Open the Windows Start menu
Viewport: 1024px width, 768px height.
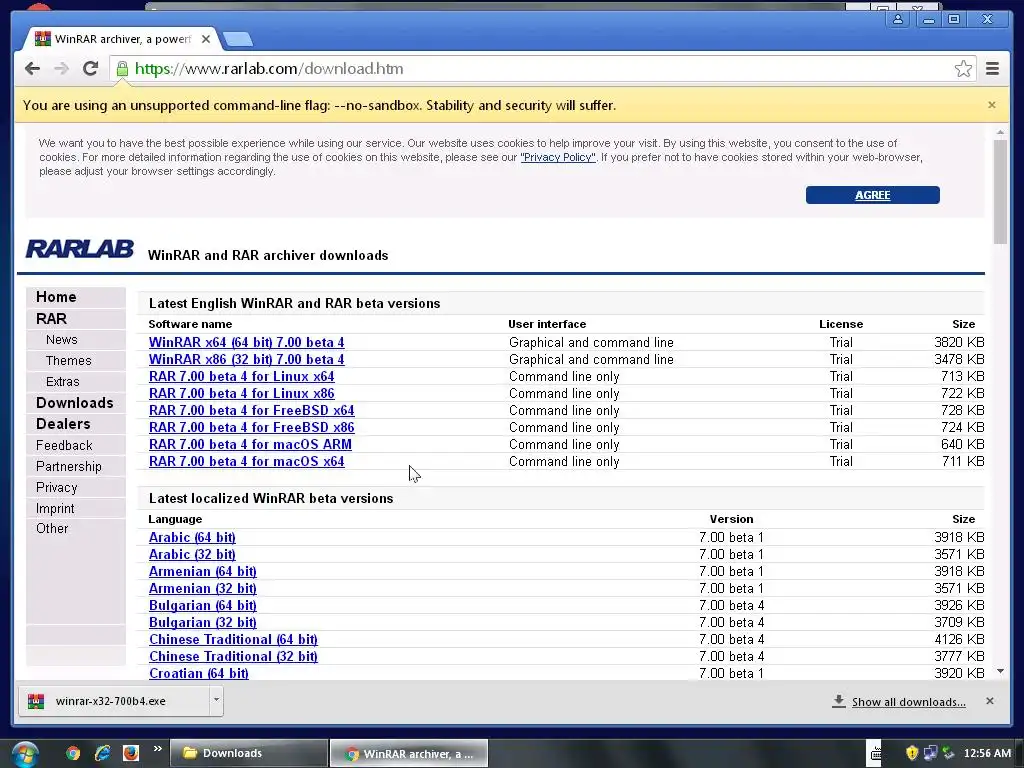(25, 754)
